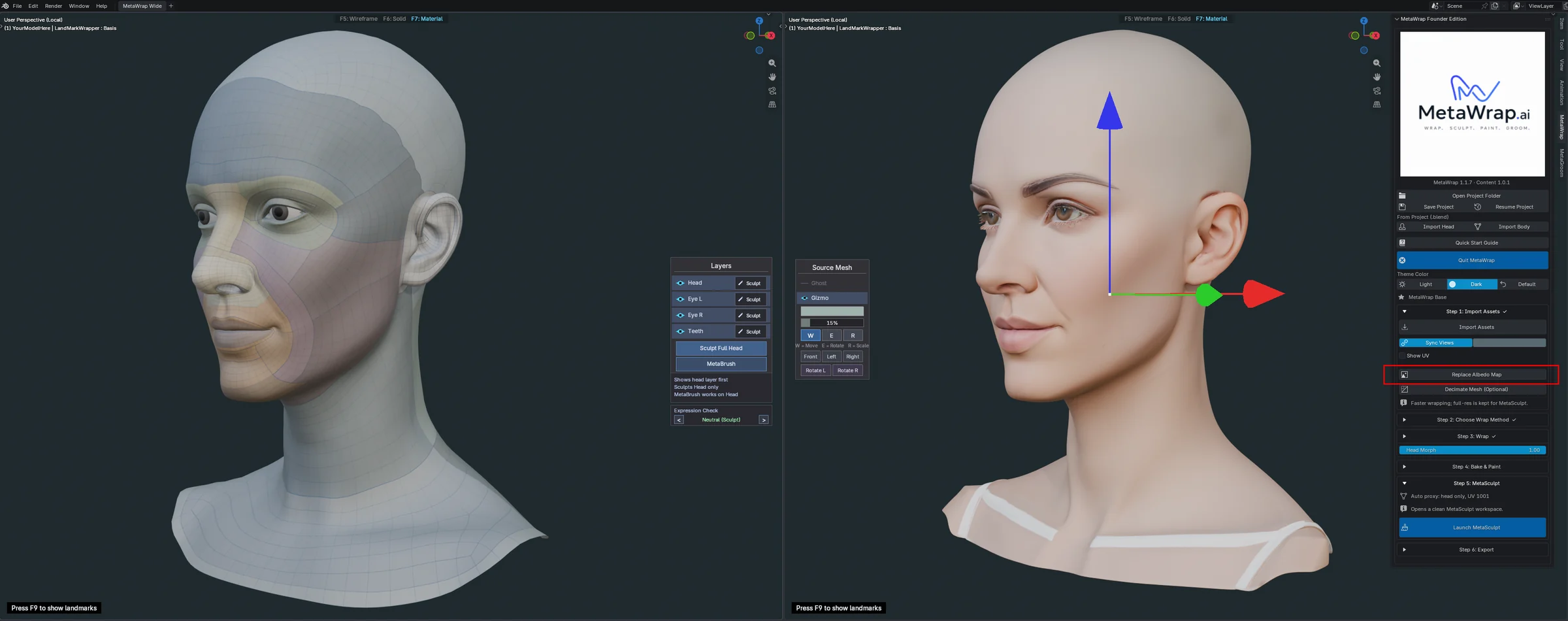Open the Render menu

(54, 6)
